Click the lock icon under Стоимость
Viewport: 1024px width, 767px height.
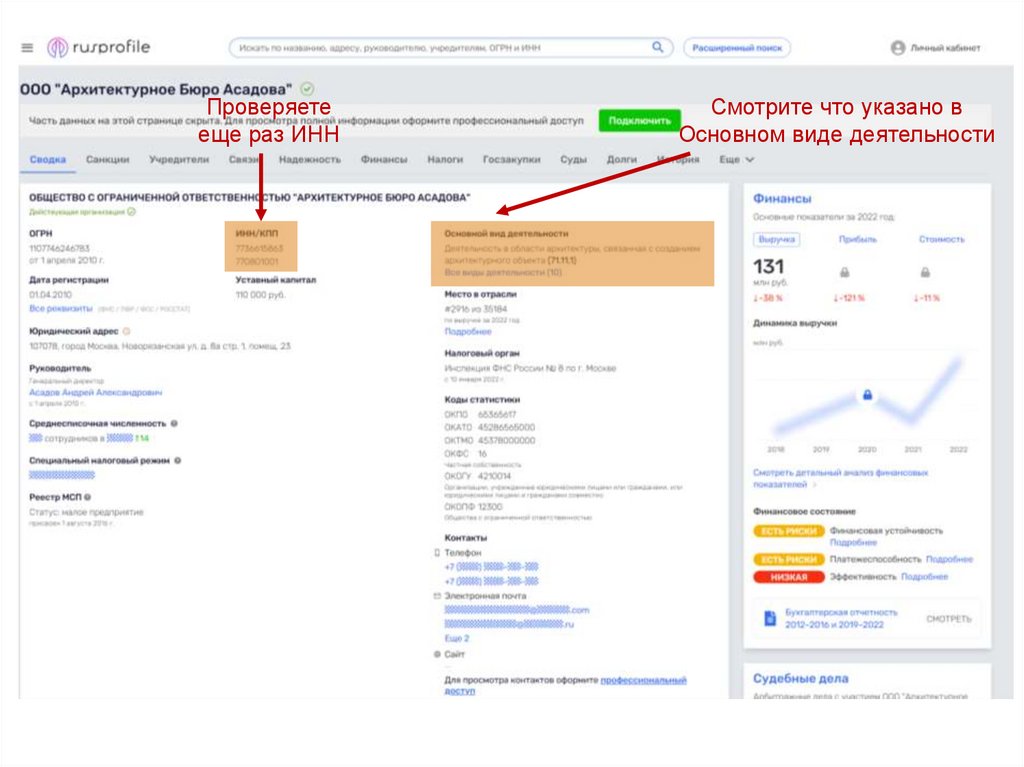[925, 272]
